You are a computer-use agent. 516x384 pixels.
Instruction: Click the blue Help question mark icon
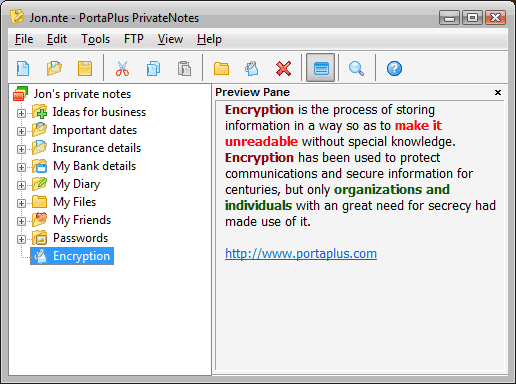tap(394, 68)
